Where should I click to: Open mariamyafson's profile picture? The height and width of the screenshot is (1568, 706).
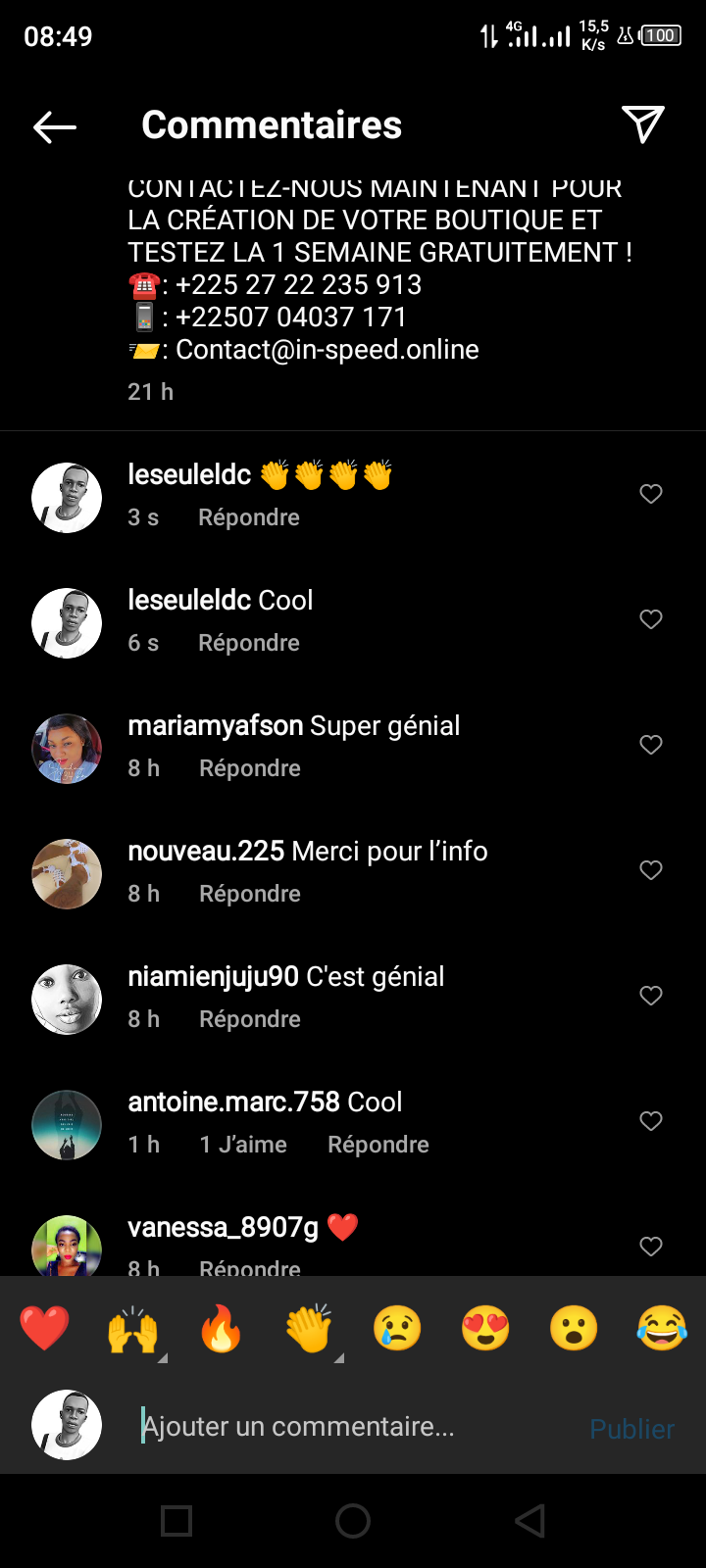pyautogui.click(x=67, y=749)
